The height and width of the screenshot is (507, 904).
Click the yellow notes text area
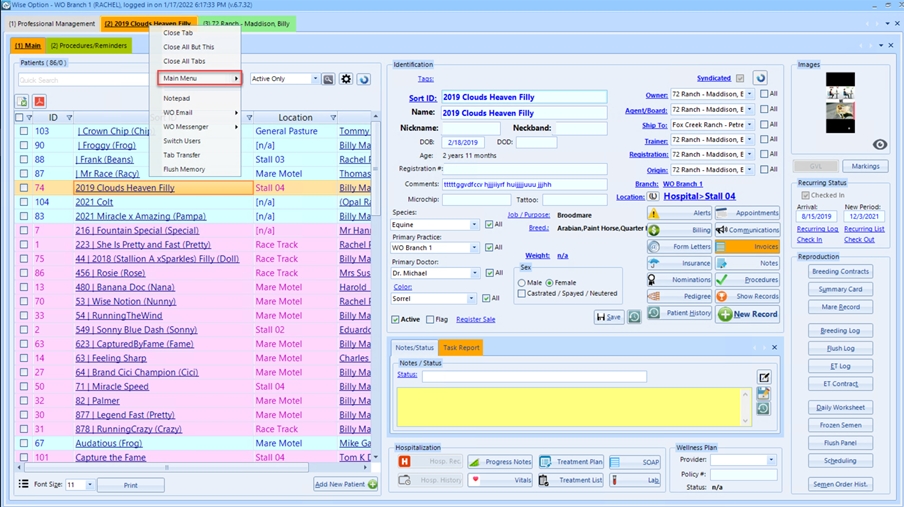pyautogui.click(x=571, y=407)
